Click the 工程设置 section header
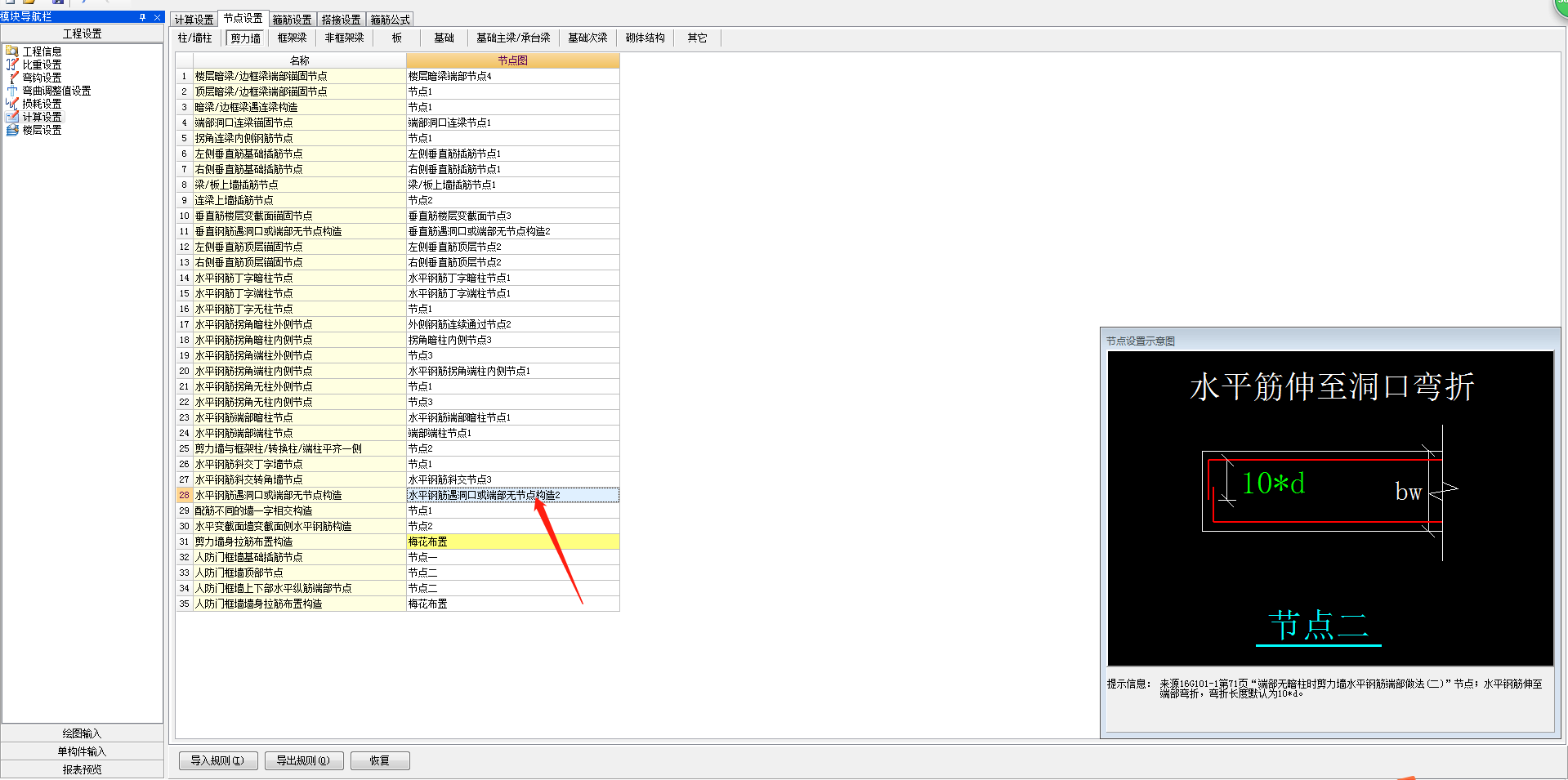The image size is (1568, 780). coord(82,33)
